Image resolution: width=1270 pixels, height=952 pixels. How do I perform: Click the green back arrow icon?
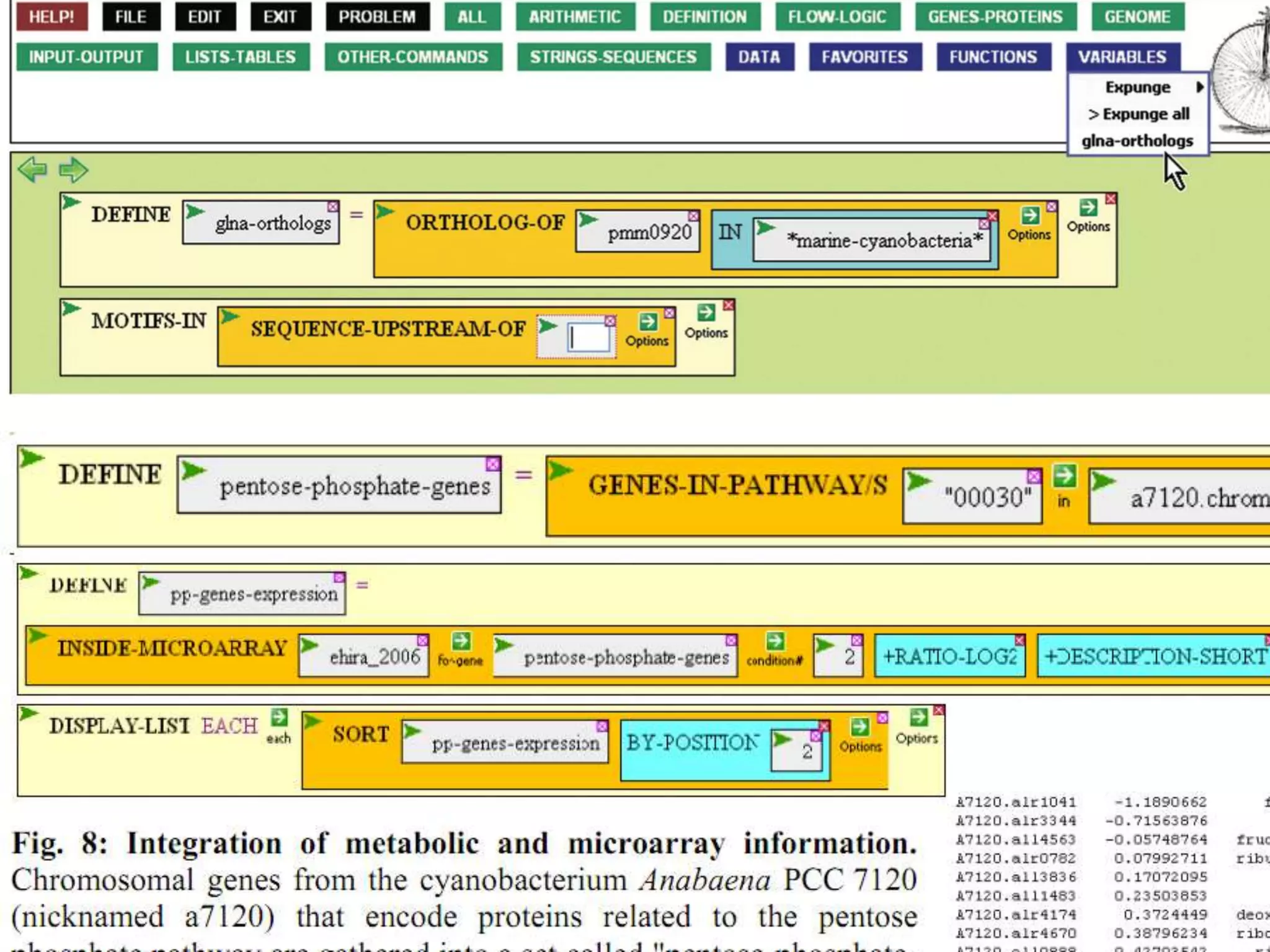point(32,170)
